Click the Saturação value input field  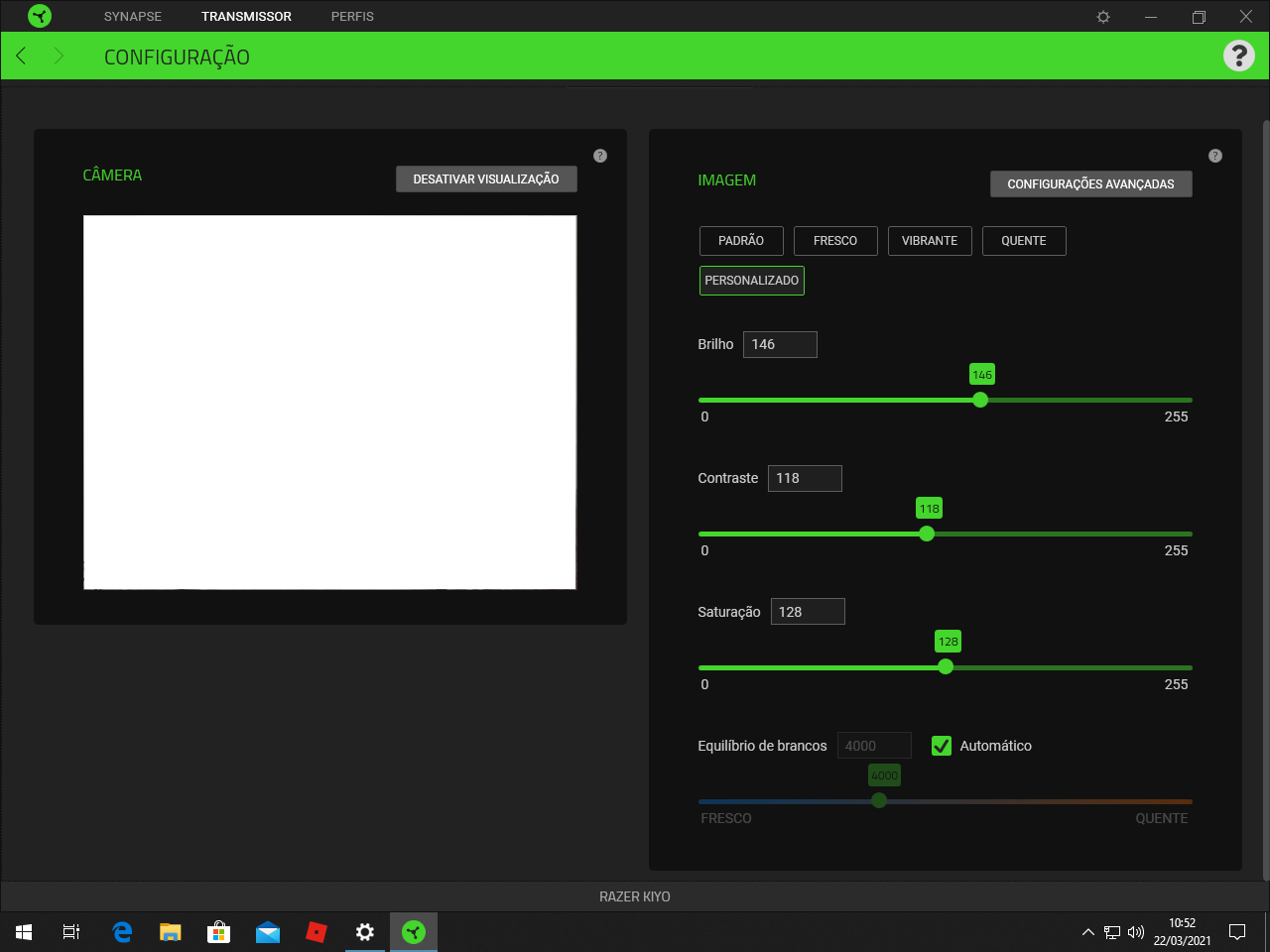[x=808, y=612]
